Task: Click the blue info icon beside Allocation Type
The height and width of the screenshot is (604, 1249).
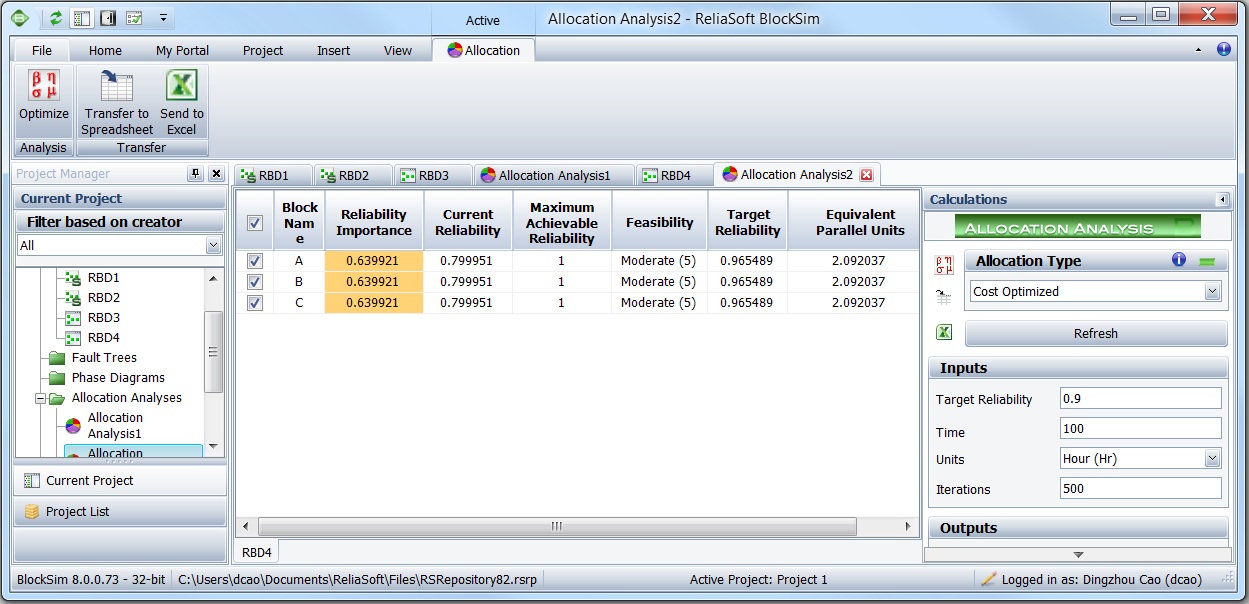Action: (1179, 260)
